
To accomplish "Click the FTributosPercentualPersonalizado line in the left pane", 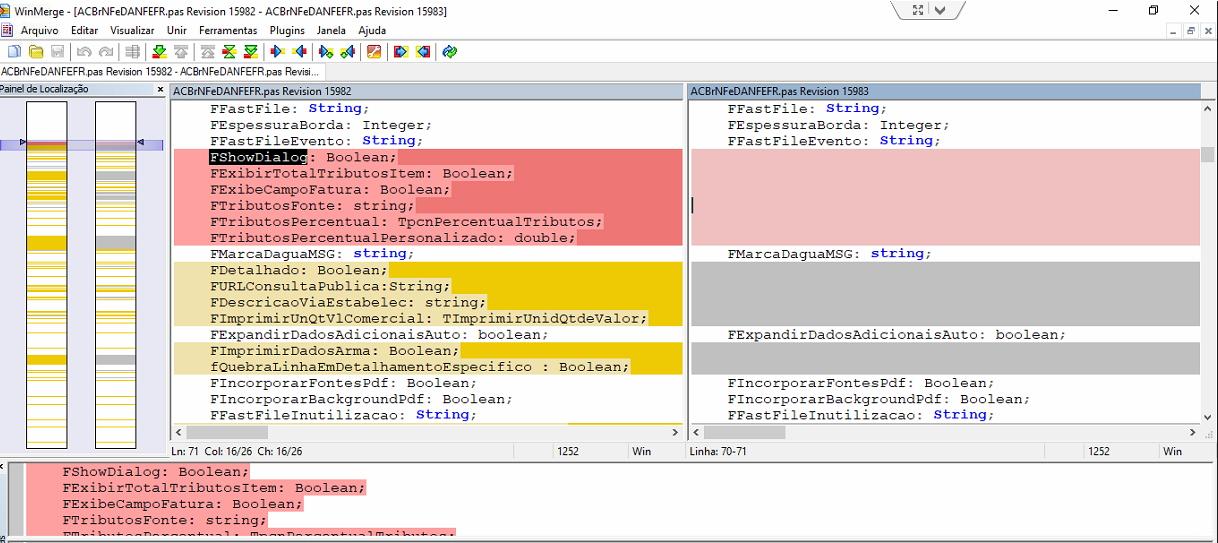I will coord(393,238).
